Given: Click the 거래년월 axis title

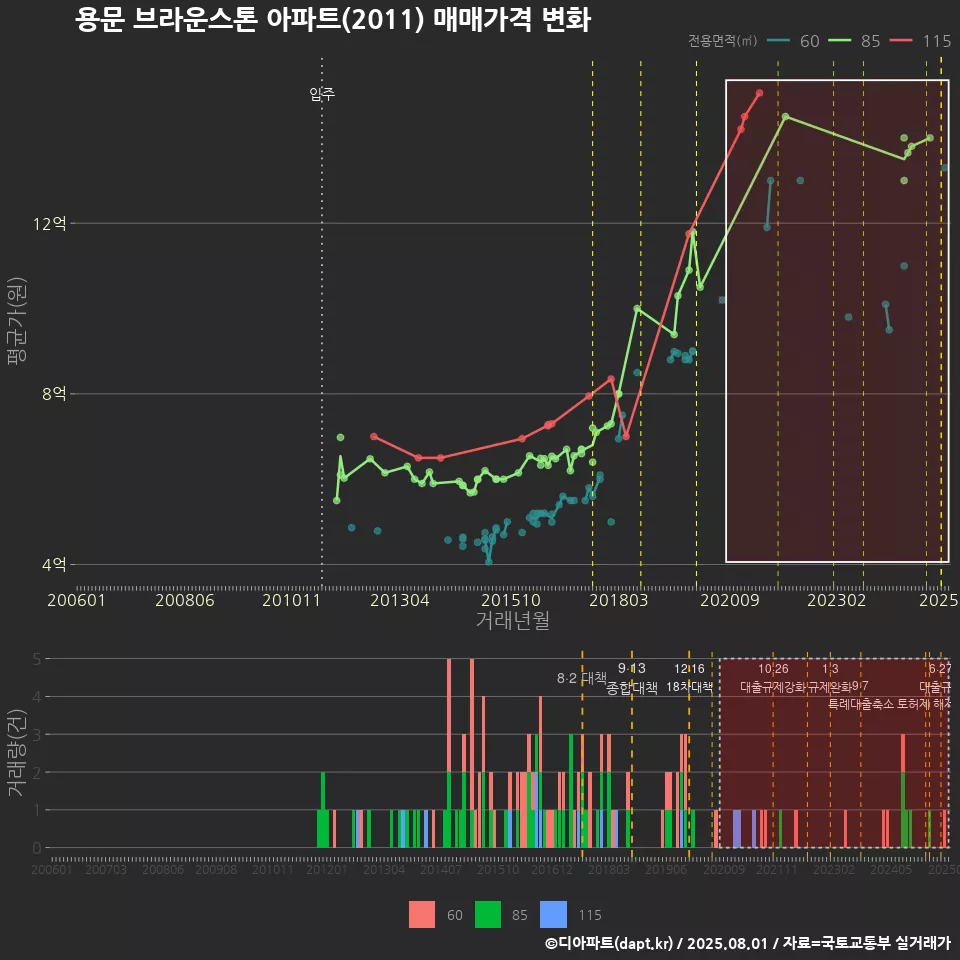Looking at the screenshot, I should point(512,620).
